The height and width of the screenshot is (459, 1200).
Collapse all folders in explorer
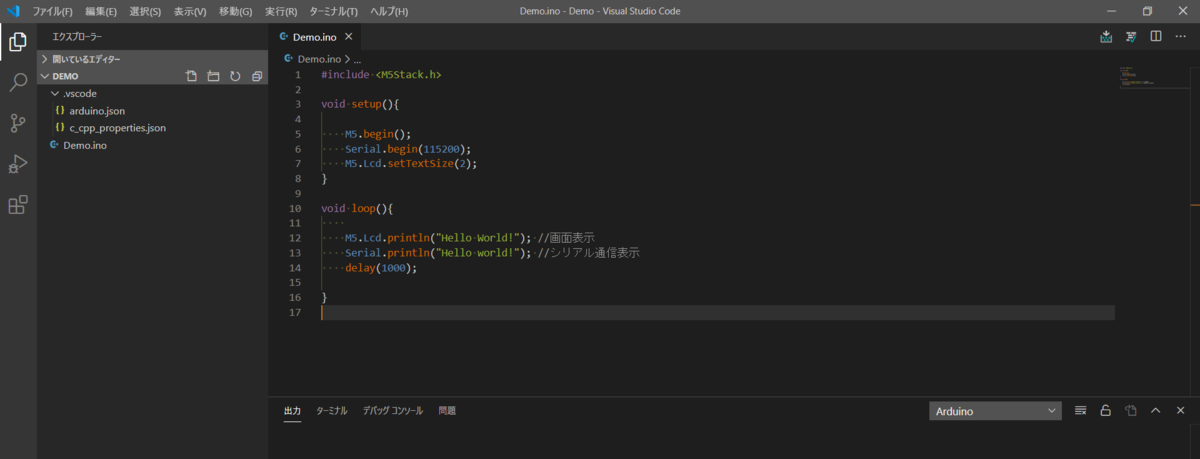tap(257, 76)
